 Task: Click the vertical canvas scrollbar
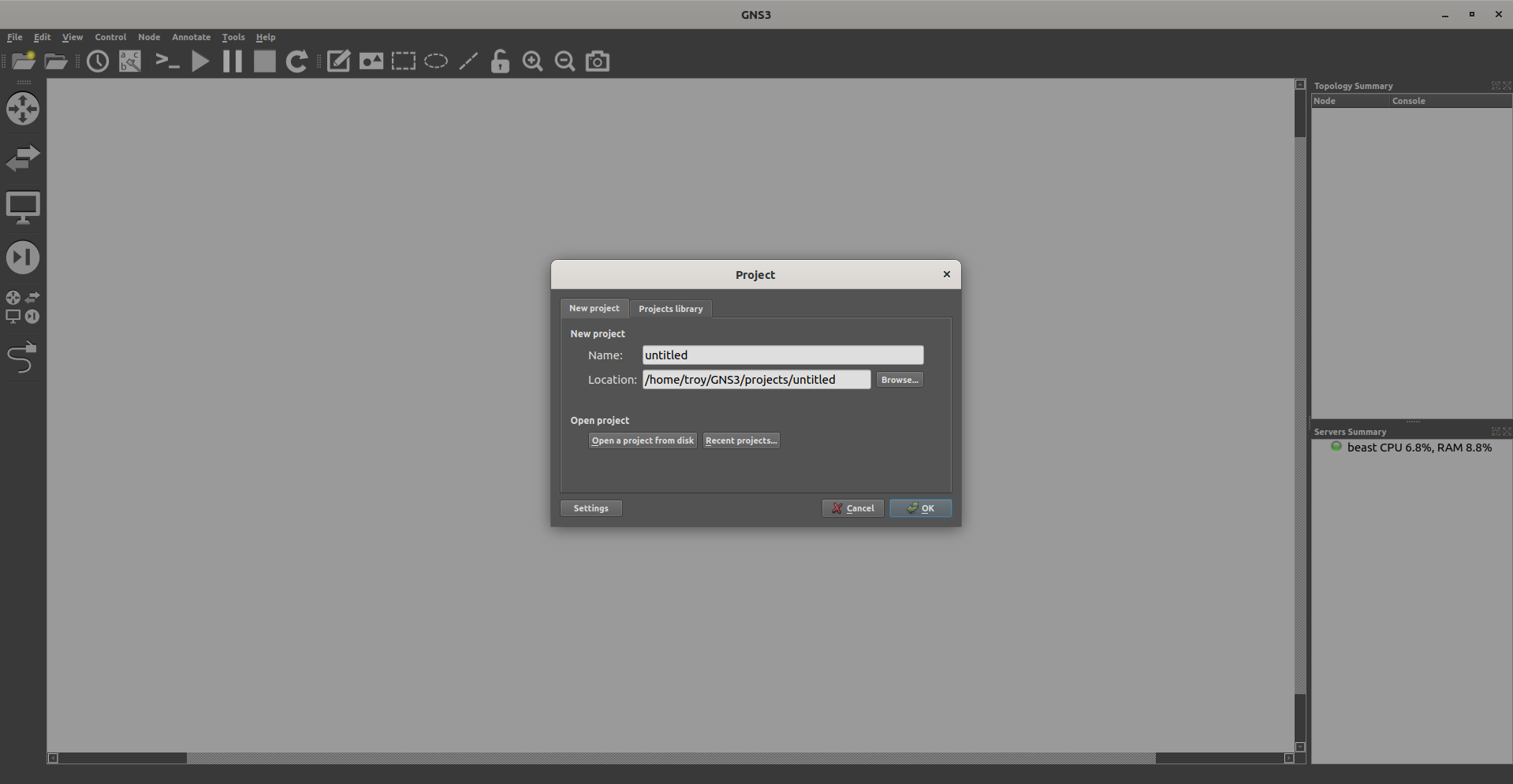click(1300, 416)
